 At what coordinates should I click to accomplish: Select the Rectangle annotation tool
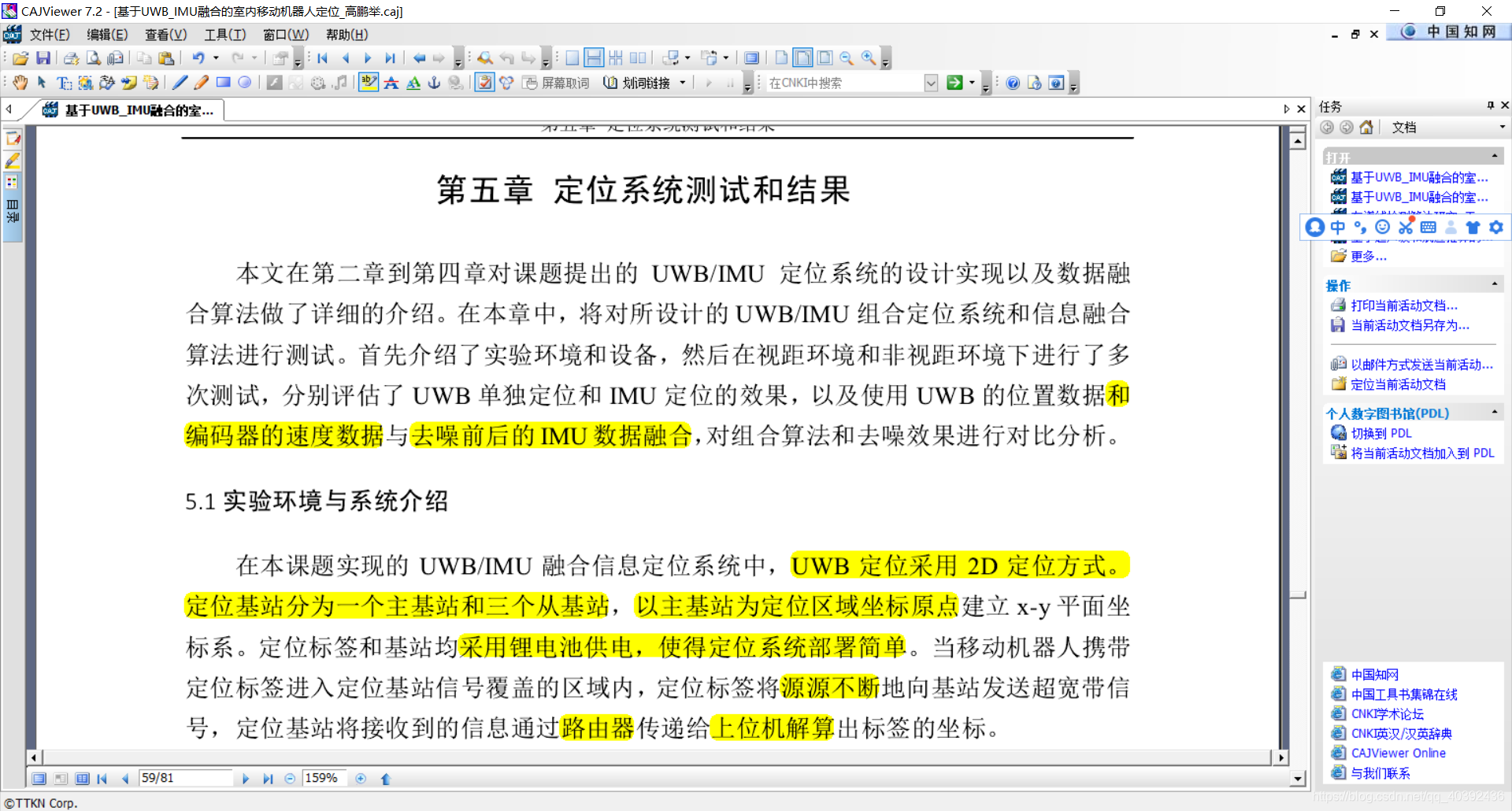[224, 83]
